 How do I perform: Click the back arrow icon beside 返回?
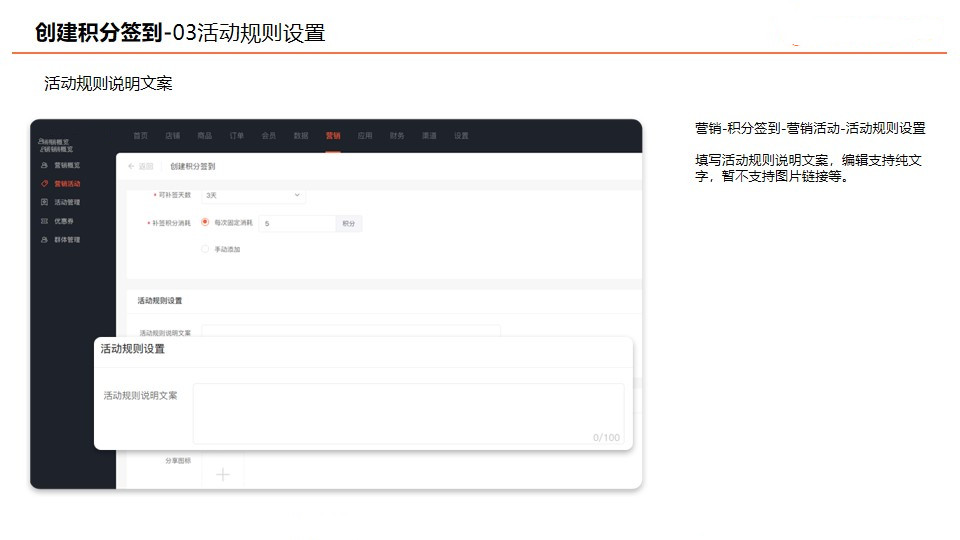click(131, 166)
